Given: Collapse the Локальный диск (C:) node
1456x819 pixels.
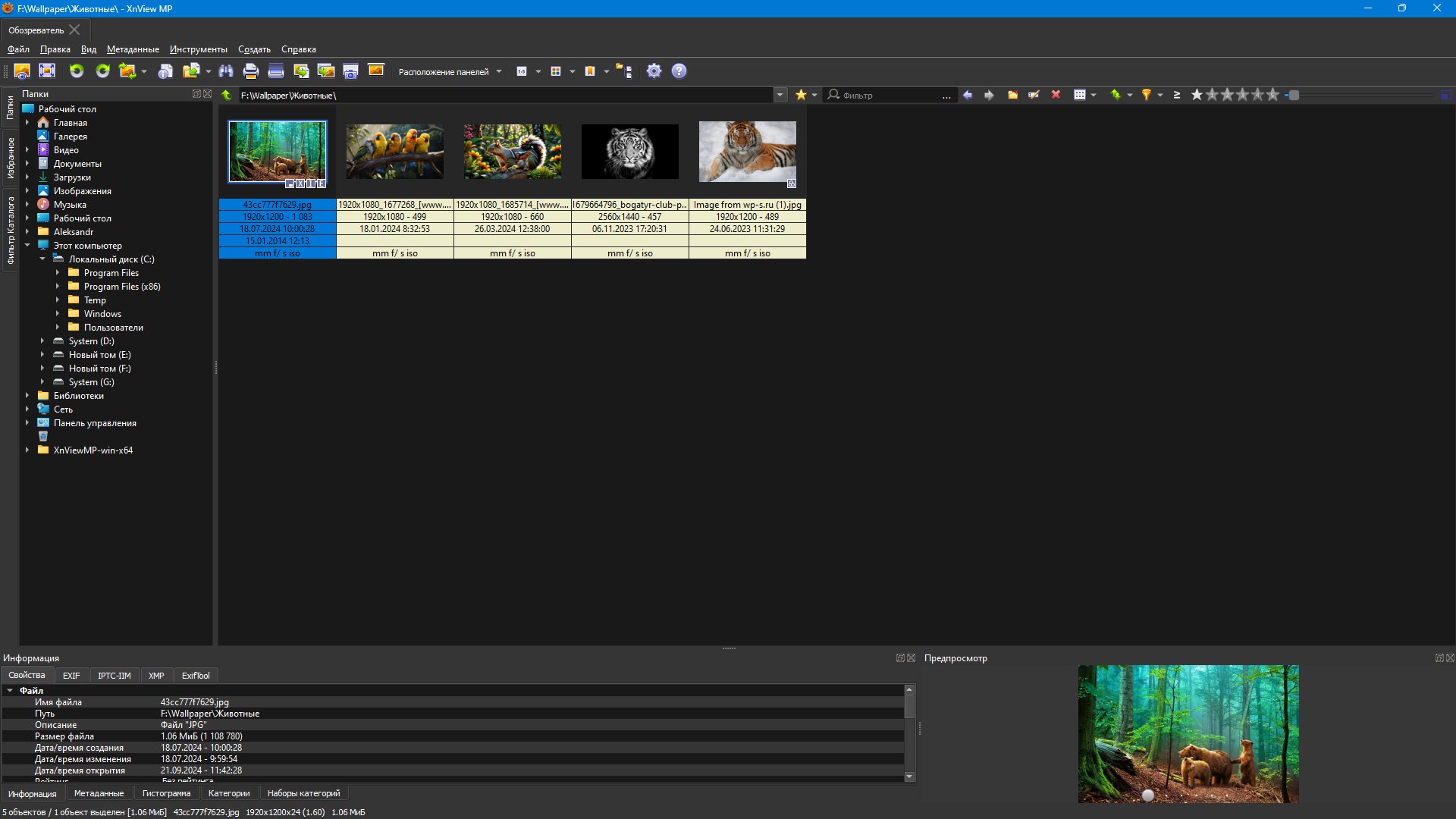Looking at the screenshot, I should [42, 259].
